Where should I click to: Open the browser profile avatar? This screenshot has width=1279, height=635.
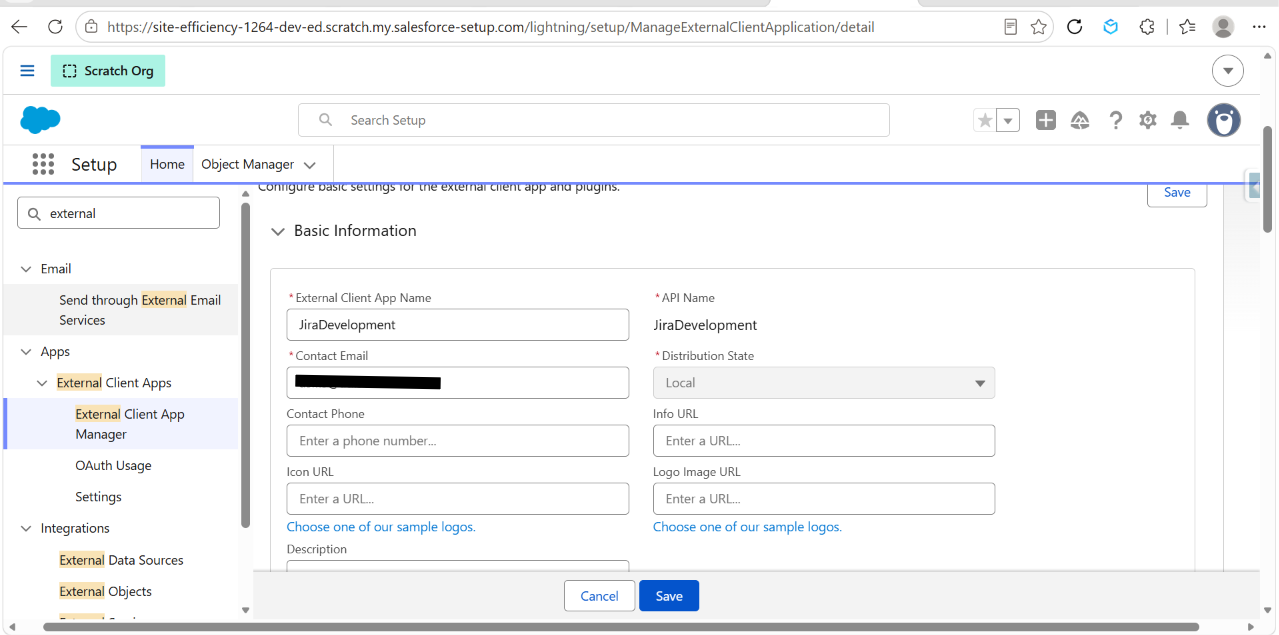coord(1223,27)
